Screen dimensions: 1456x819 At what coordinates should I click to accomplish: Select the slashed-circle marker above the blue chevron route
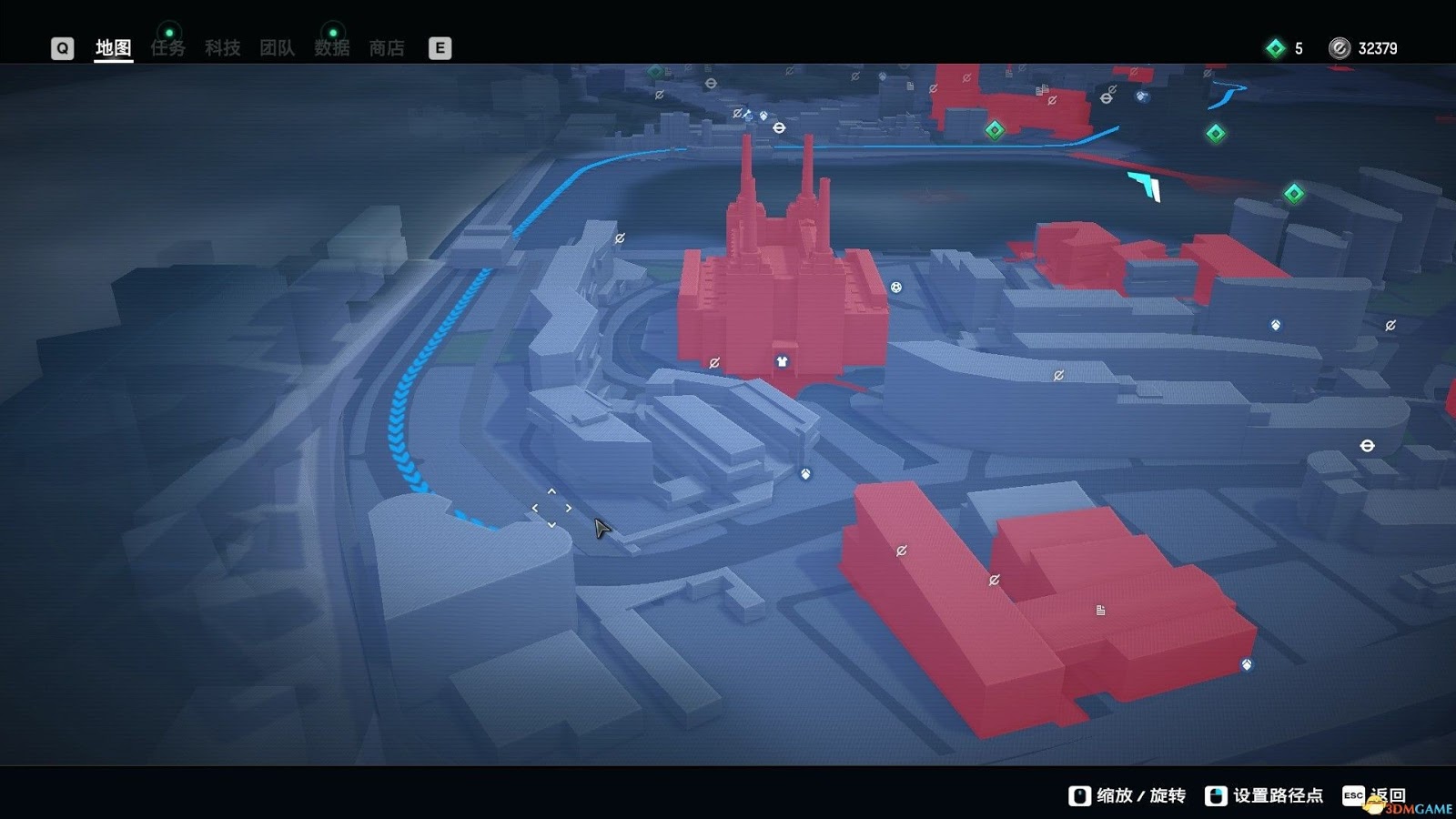[x=620, y=238]
